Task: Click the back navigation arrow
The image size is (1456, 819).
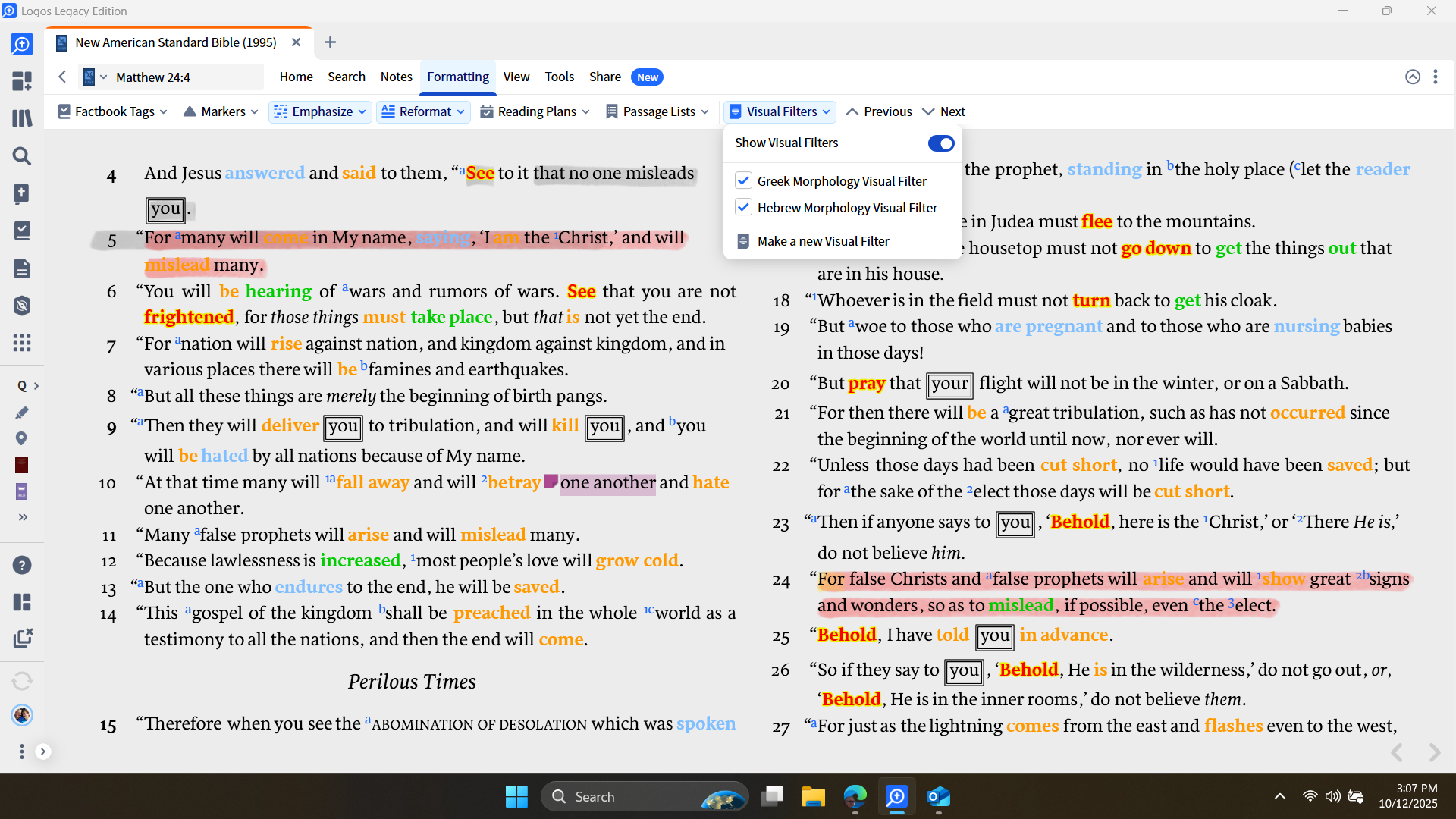Action: (63, 77)
